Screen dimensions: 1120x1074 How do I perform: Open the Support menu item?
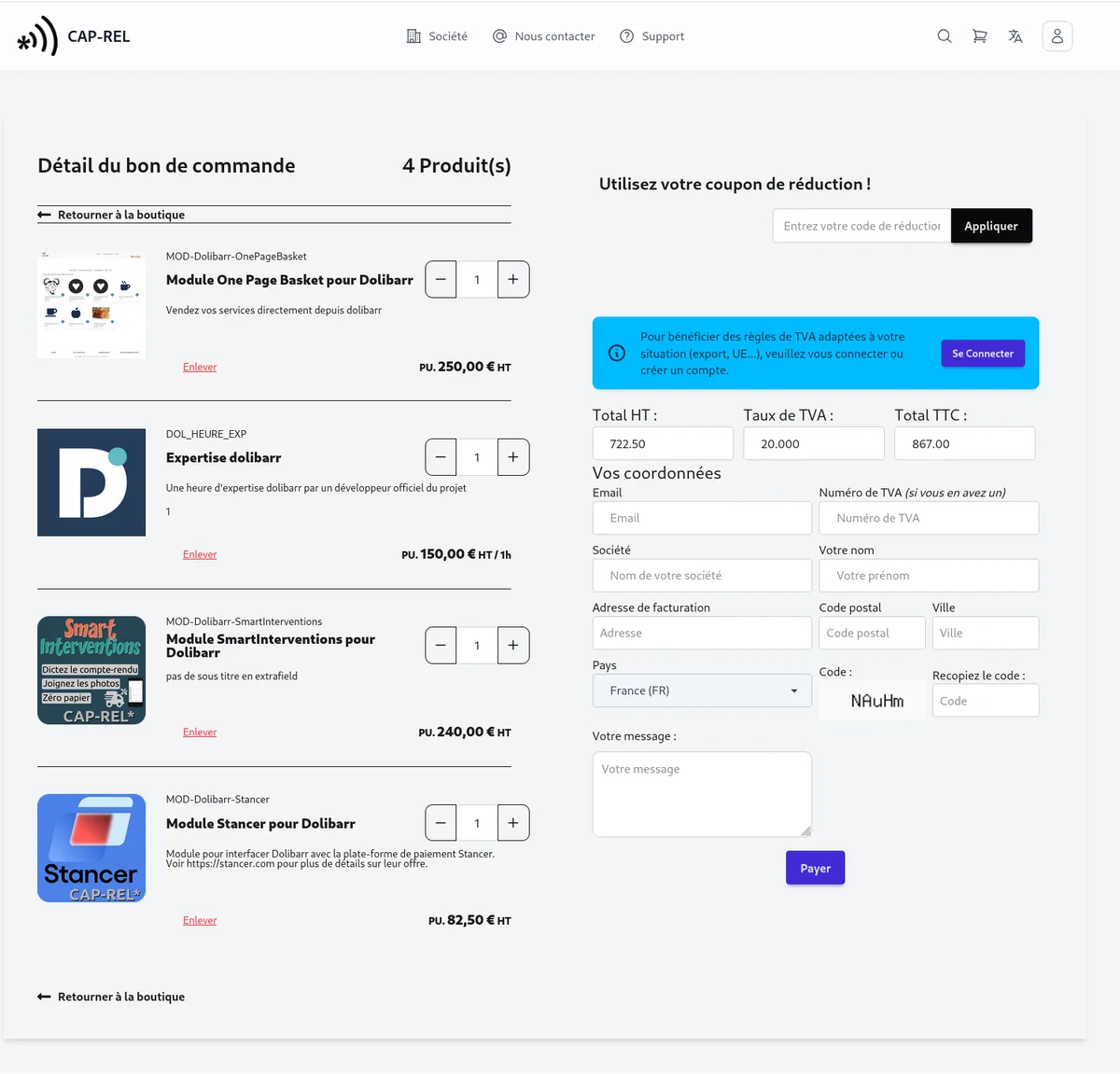651,36
